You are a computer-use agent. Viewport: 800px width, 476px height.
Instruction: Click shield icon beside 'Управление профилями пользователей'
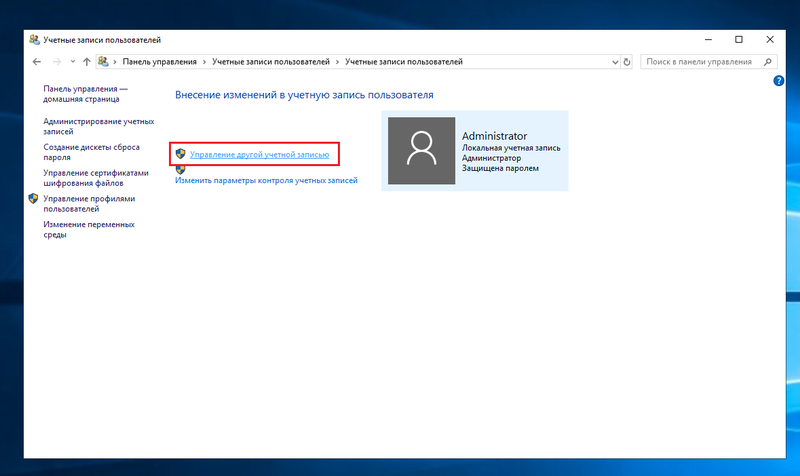coord(33,199)
